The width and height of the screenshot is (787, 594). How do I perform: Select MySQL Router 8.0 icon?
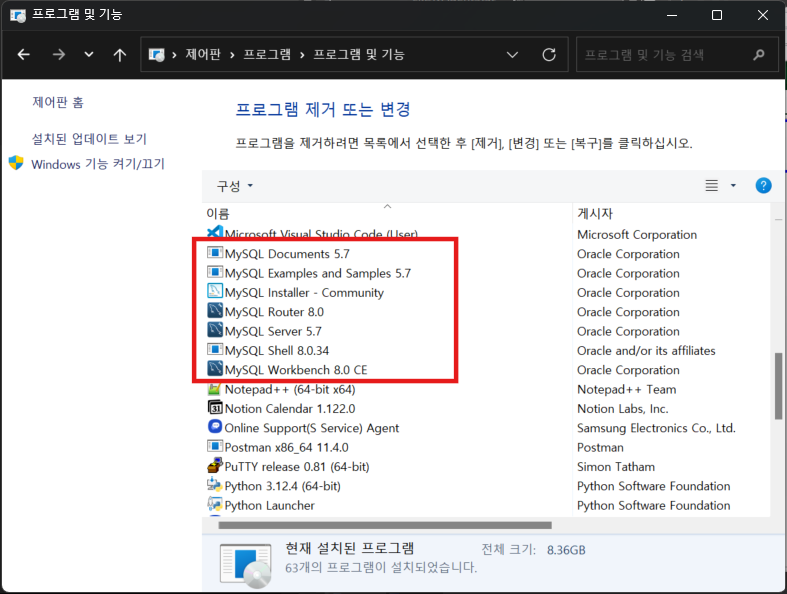(215, 311)
